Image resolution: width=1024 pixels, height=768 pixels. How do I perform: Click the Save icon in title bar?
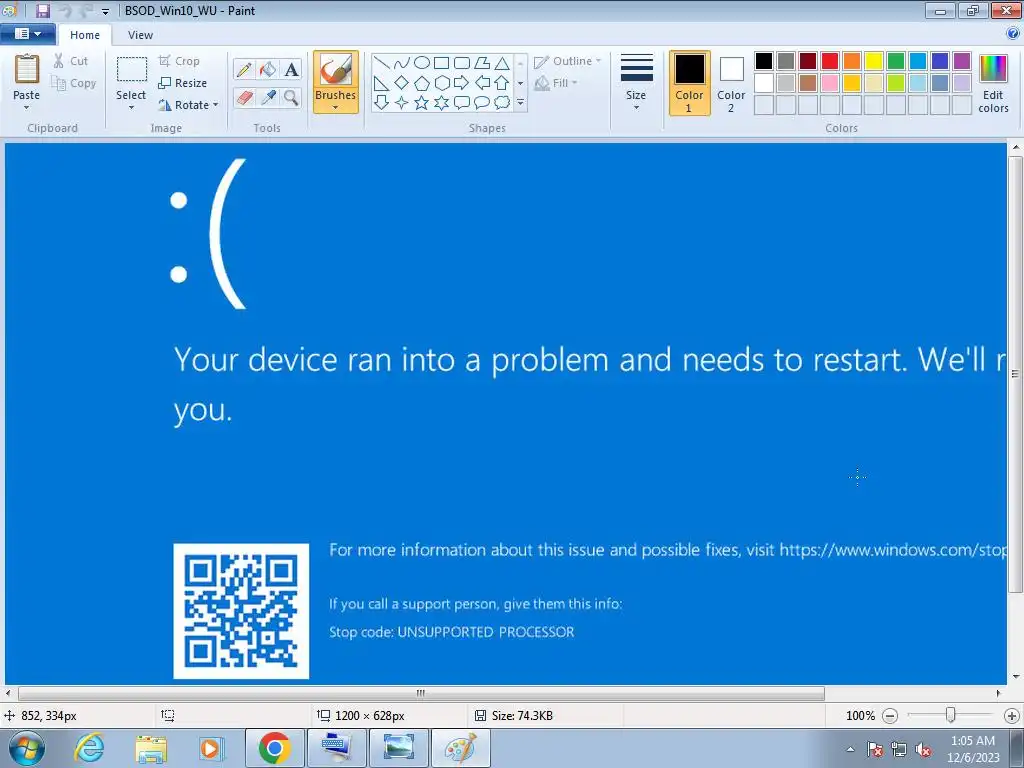[42, 10]
